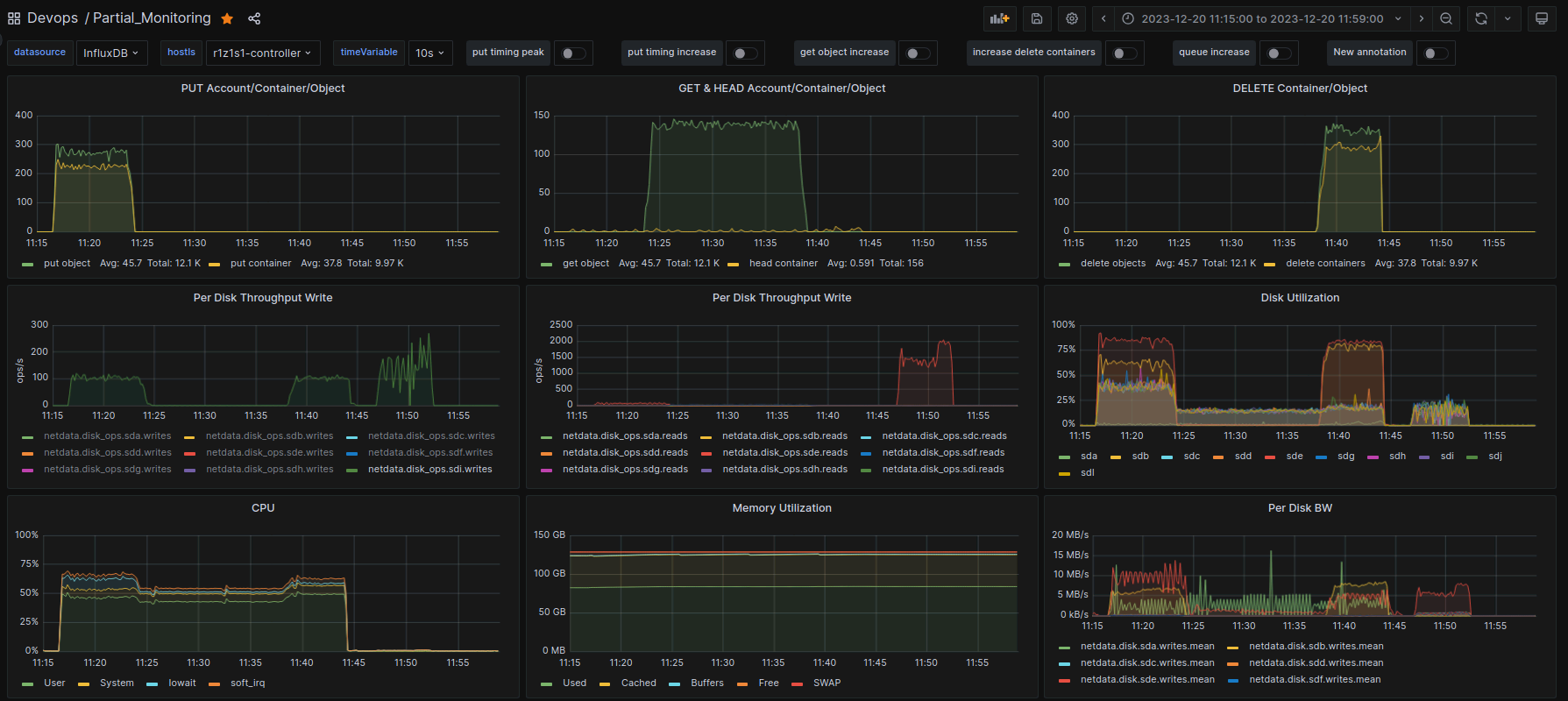The height and width of the screenshot is (701, 1568).
Task: Save the dashboard via the disk icon
Action: click(1037, 18)
